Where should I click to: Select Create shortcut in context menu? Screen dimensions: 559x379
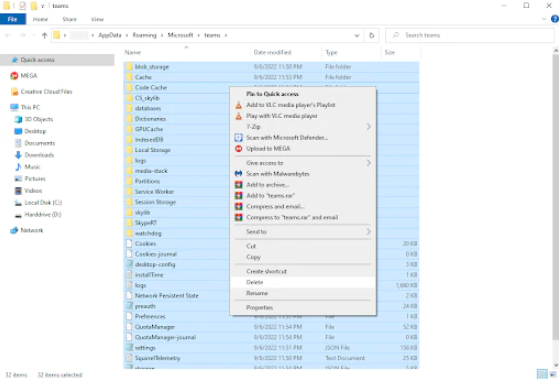[303, 271]
